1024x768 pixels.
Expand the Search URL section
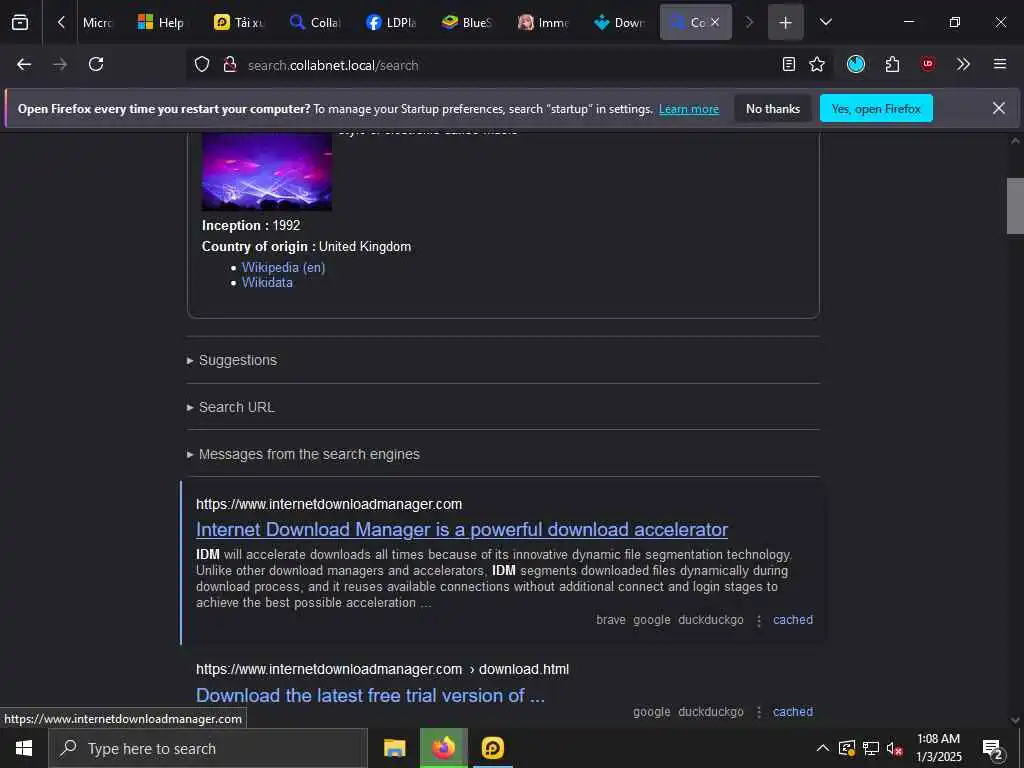(x=236, y=408)
